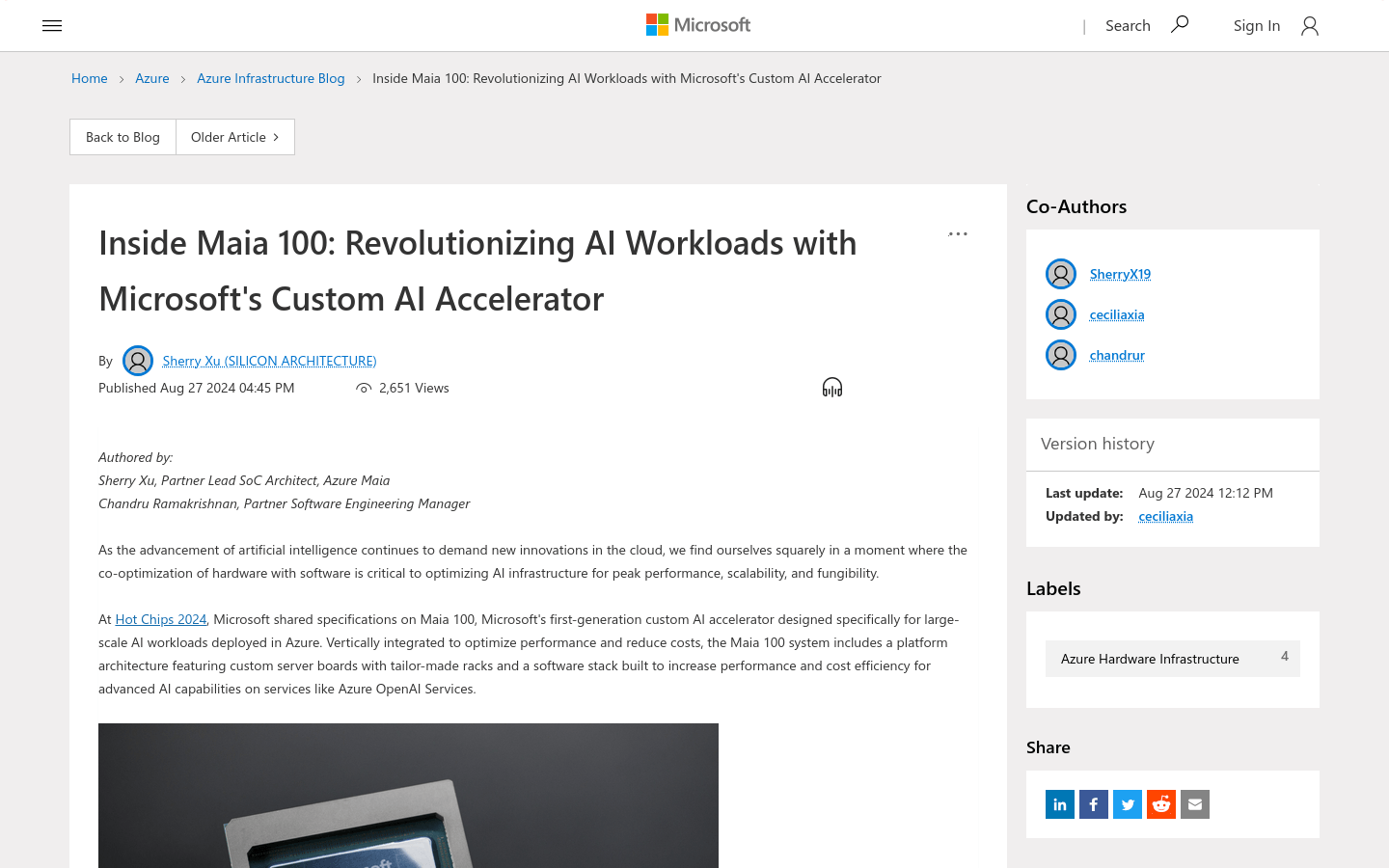The height and width of the screenshot is (868, 1389).
Task: Click the Version history heading
Action: coord(1098,444)
